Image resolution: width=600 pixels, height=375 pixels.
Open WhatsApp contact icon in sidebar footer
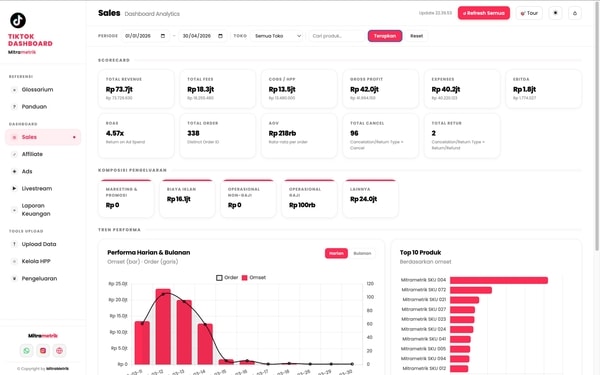pyautogui.click(x=26, y=351)
